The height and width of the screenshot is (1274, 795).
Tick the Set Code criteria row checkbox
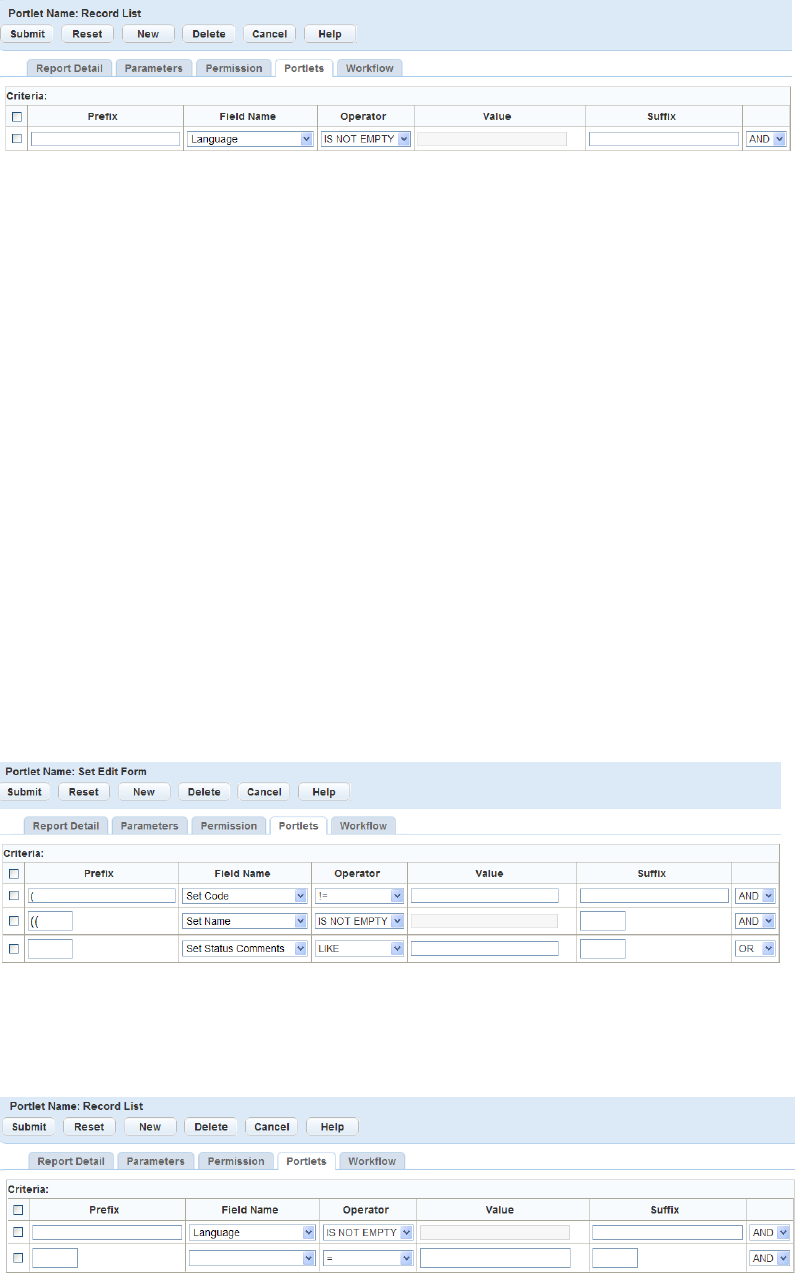pyautogui.click(x=14, y=896)
